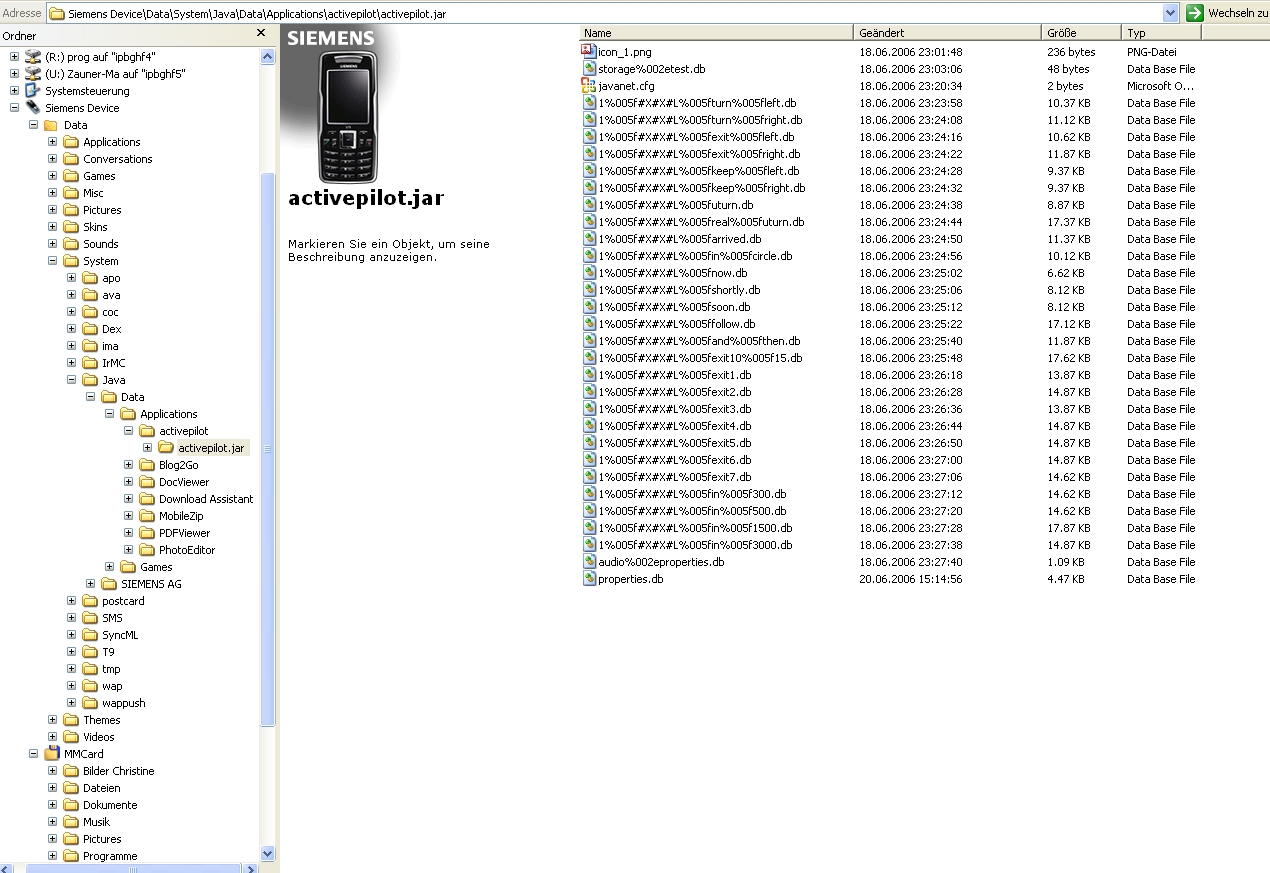Image resolution: width=1270 pixels, height=873 pixels.
Task: Select the Programme folder on MMCard
Action: tap(110, 856)
